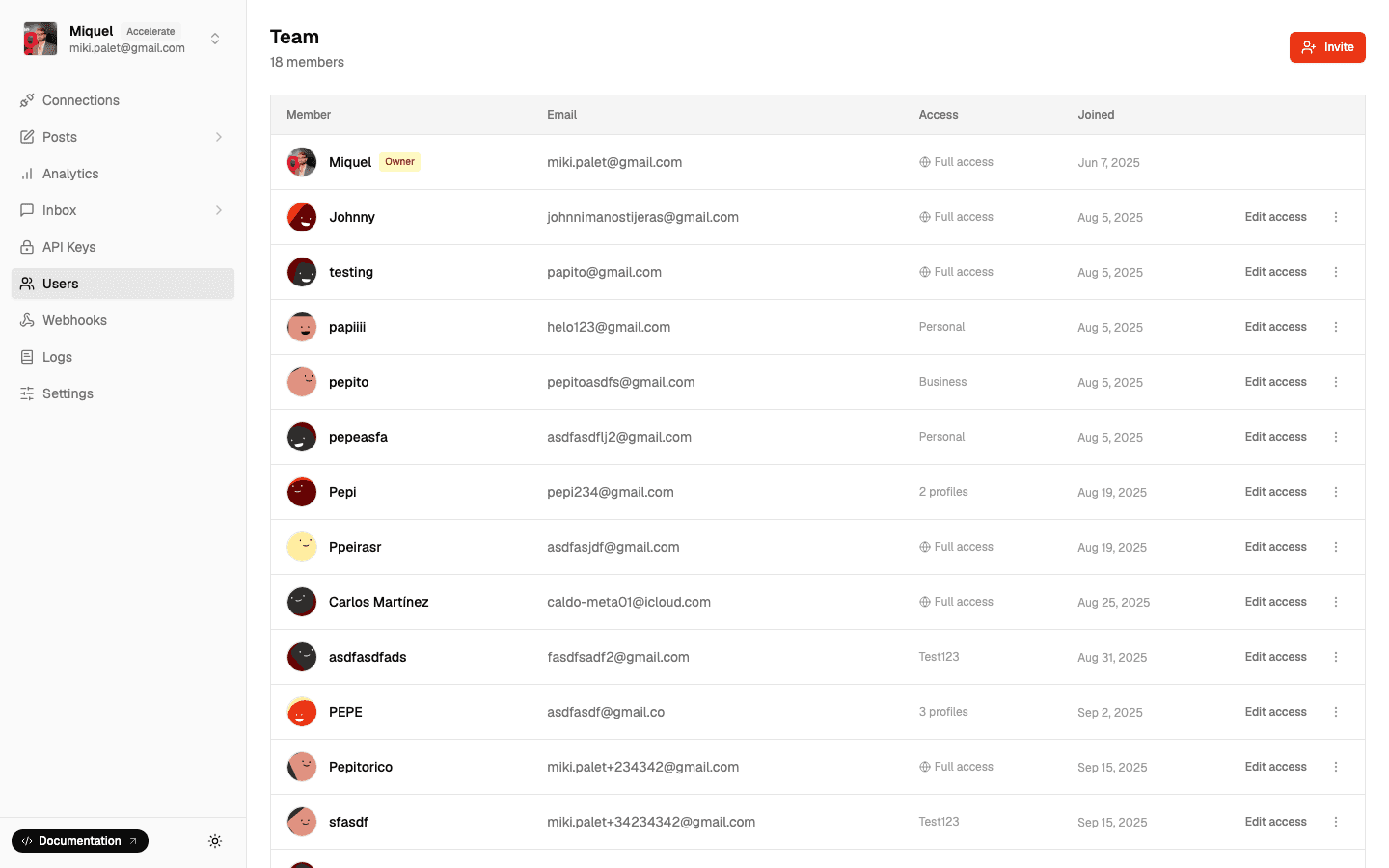This screenshot has height=868, width=1389.
Task: Open the Documentation link
Action: (80, 841)
